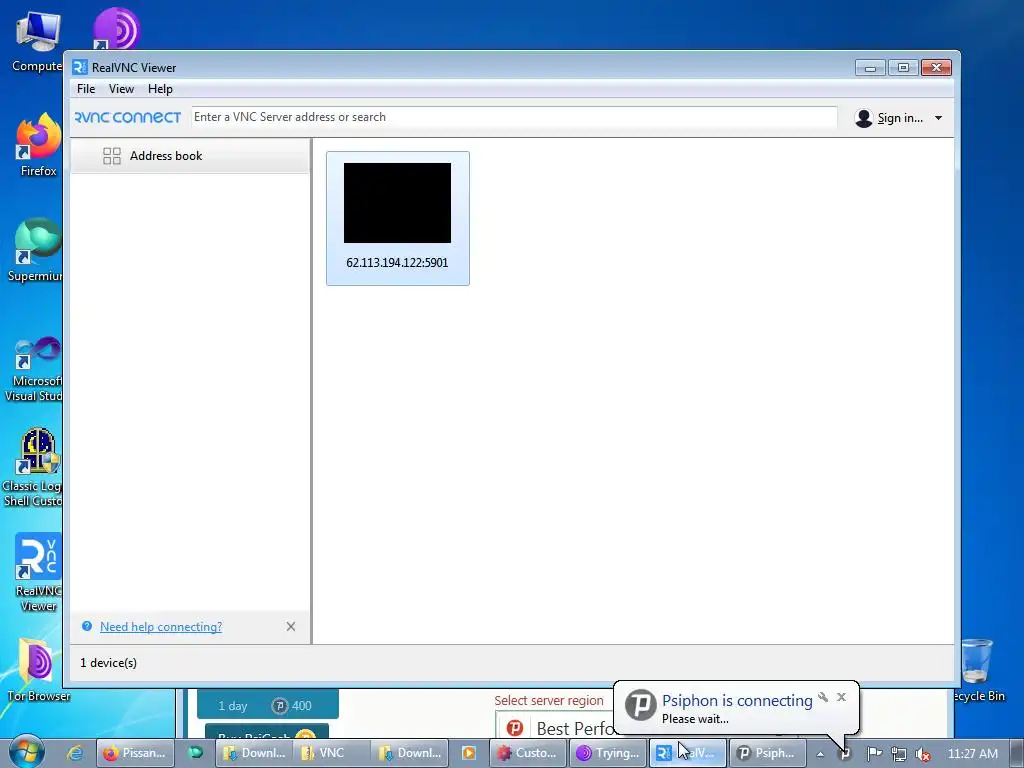Click the 11:27 AM taskbar clock
This screenshot has width=1024, height=768.
[x=972, y=754]
